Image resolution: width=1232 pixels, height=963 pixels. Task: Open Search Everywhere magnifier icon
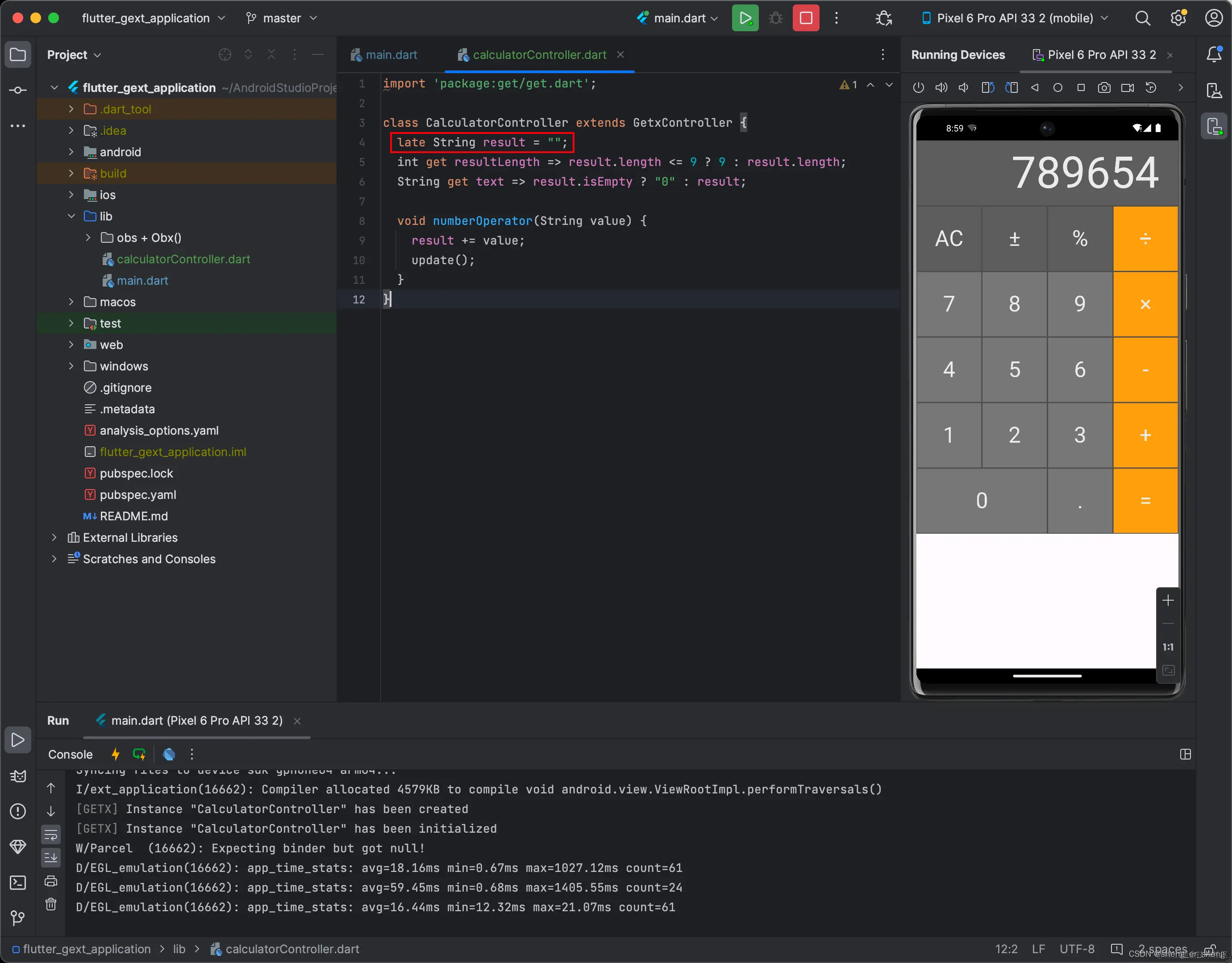1142,18
